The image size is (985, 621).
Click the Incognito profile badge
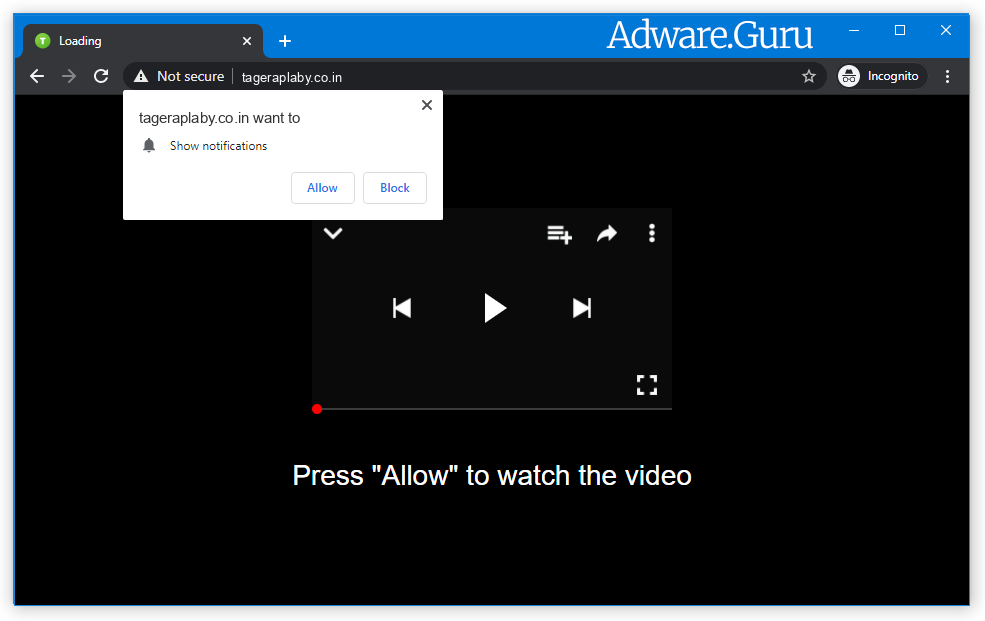pyautogui.click(x=880, y=75)
